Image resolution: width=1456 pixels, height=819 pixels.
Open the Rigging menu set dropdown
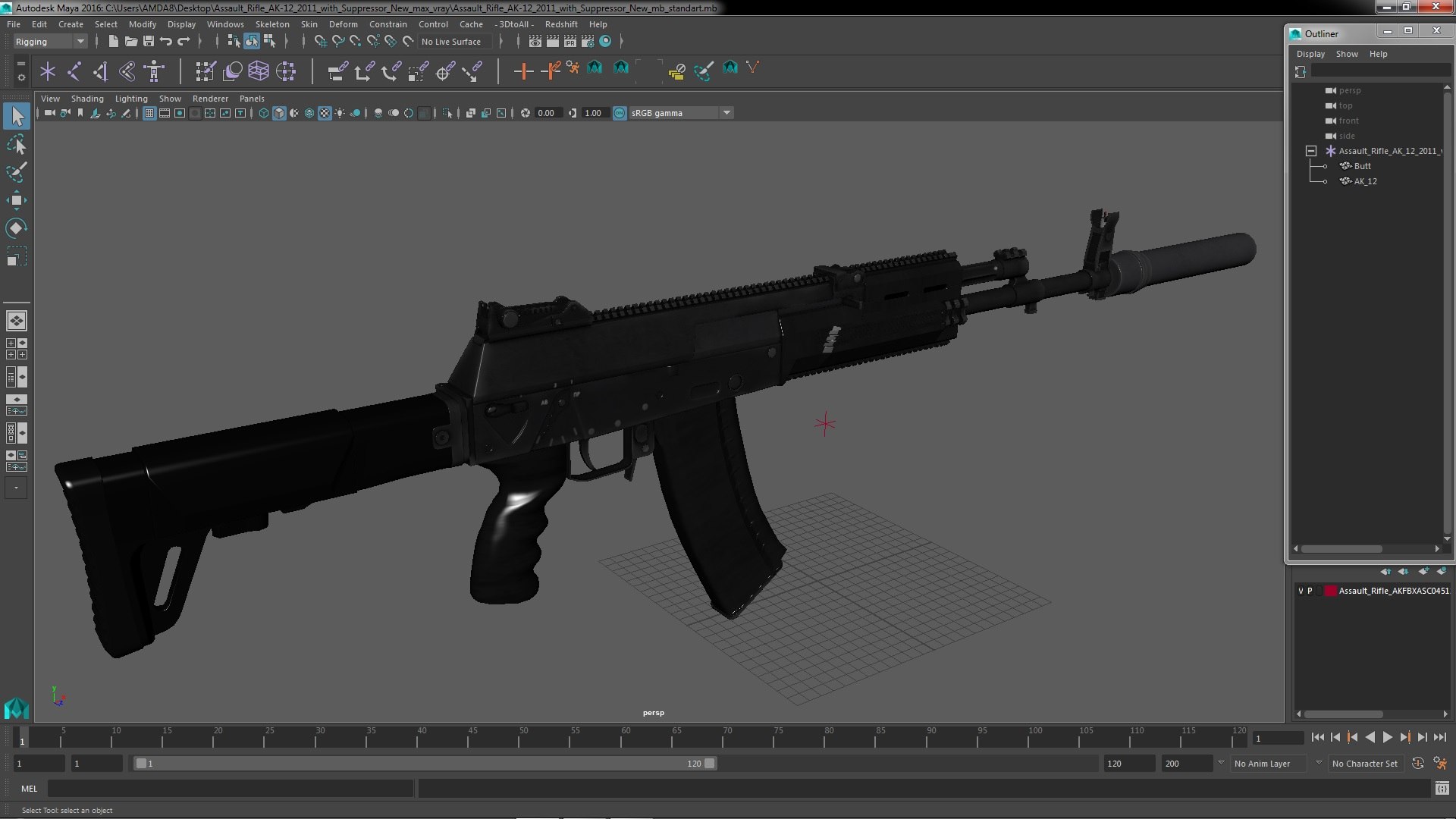[x=50, y=42]
